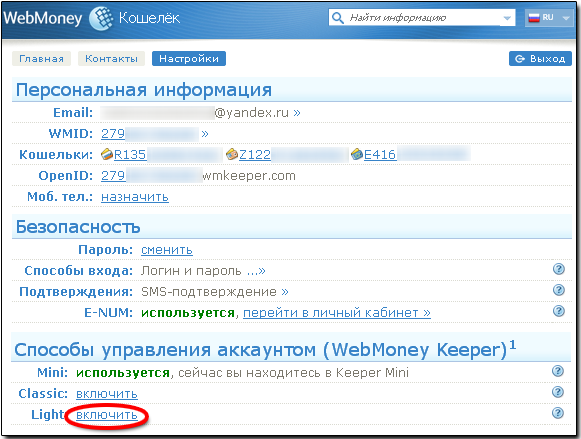Click the E416 wallet icon

point(357,154)
